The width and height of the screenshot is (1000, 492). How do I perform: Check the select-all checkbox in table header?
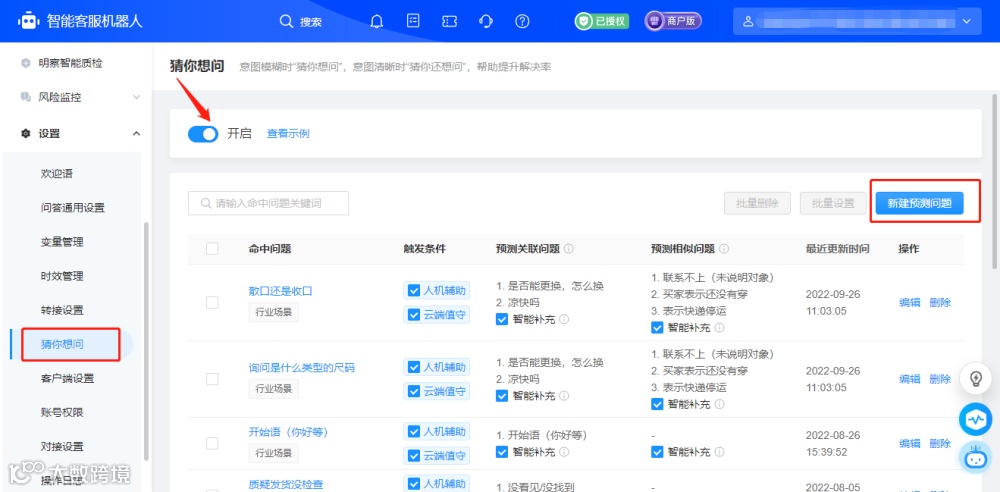[x=212, y=249]
